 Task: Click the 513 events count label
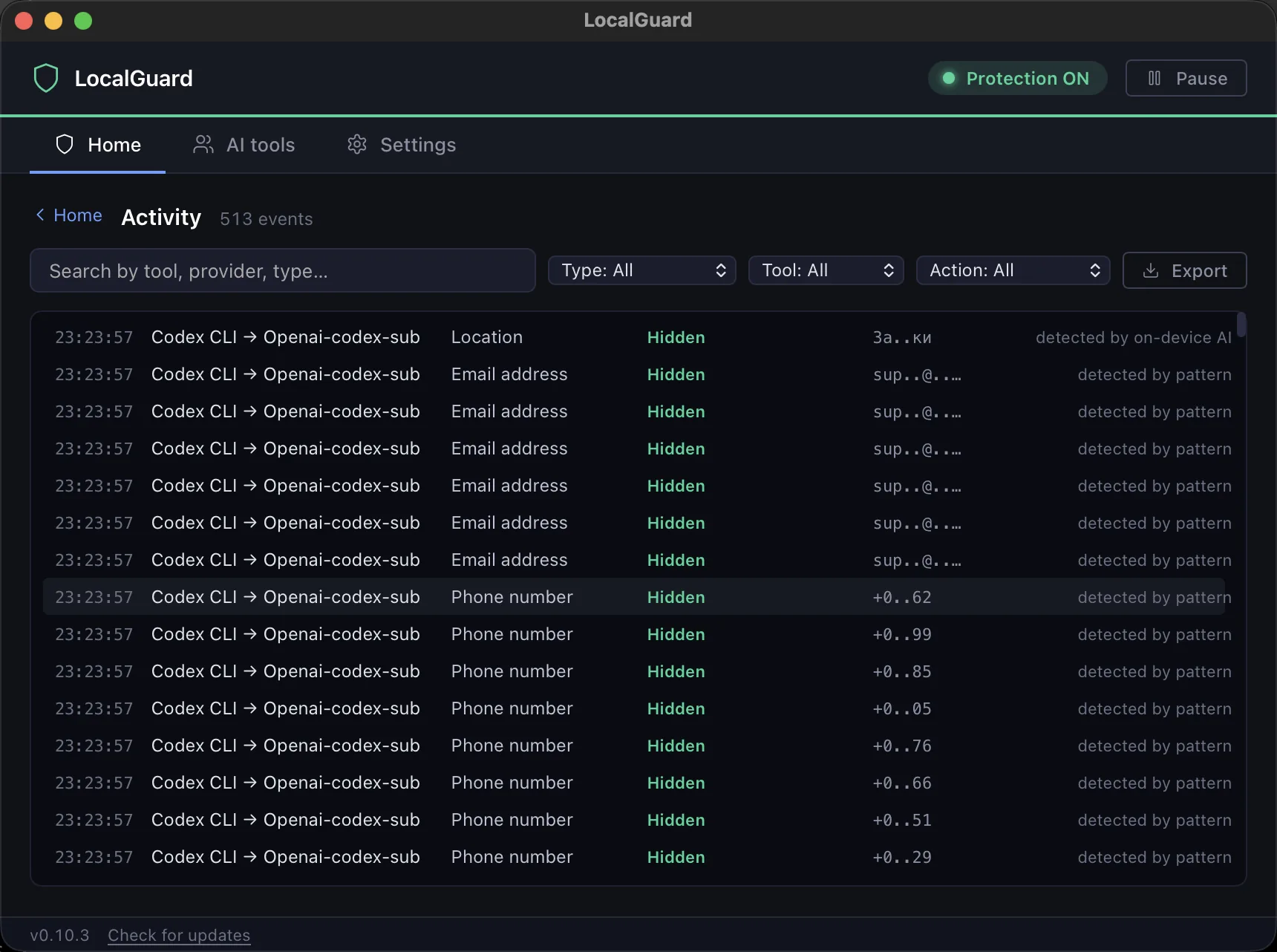click(x=266, y=219)
